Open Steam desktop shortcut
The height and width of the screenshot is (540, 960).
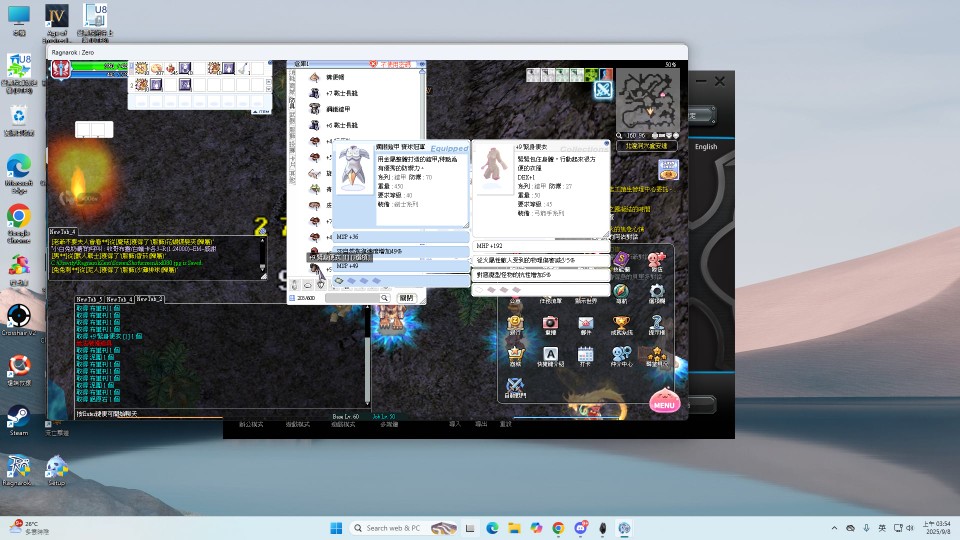[x=19, y=421]
